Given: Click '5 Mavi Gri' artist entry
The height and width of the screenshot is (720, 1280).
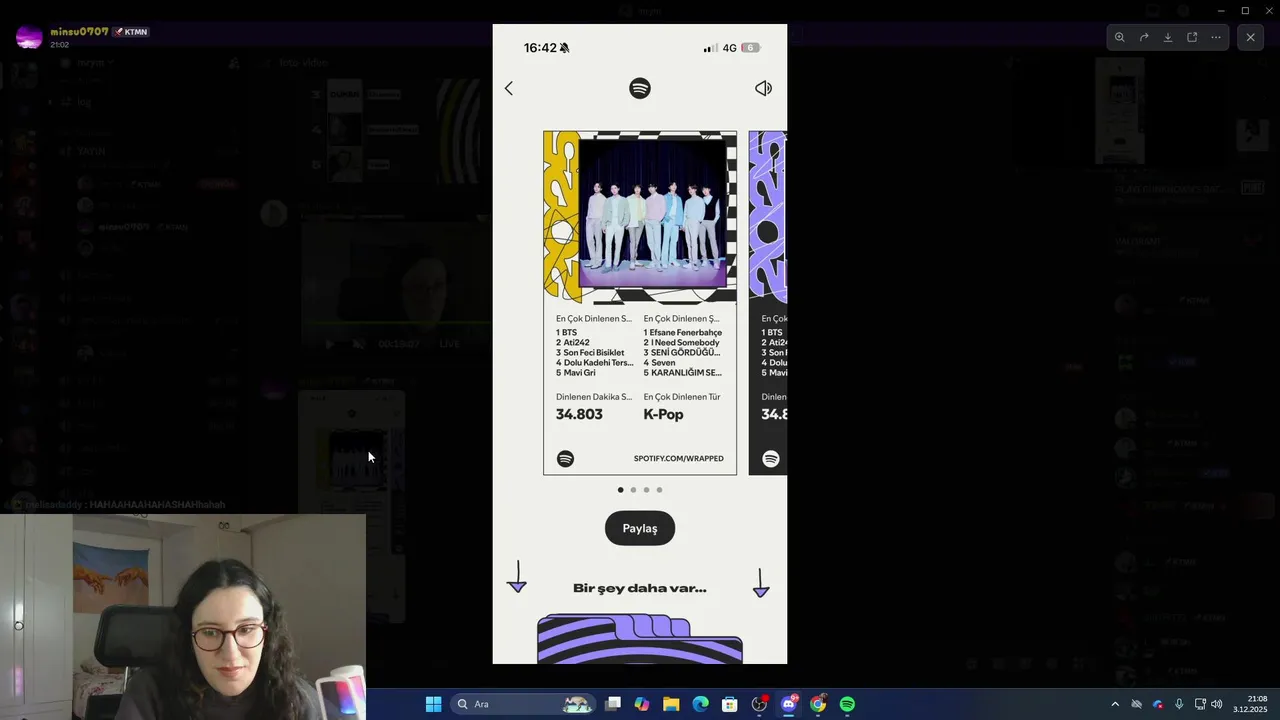Looking at the screenshot, I should click(x=575, y=373).
